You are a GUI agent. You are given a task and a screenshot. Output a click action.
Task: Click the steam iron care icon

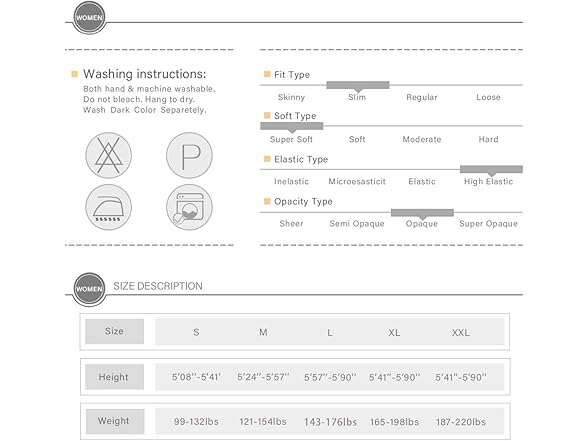click(x=108, y=207)
